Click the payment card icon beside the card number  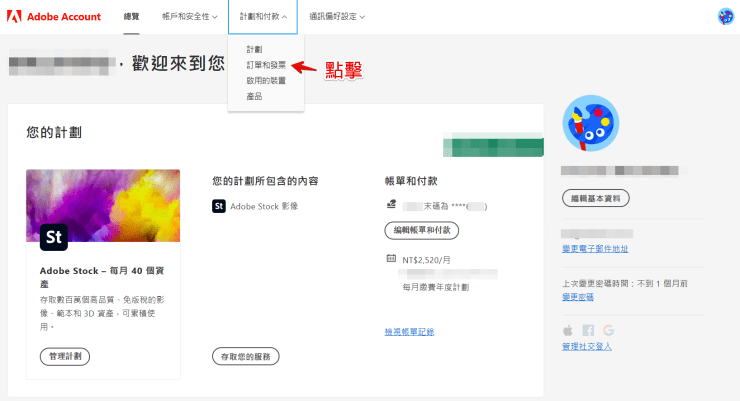[x=391, y=204]
